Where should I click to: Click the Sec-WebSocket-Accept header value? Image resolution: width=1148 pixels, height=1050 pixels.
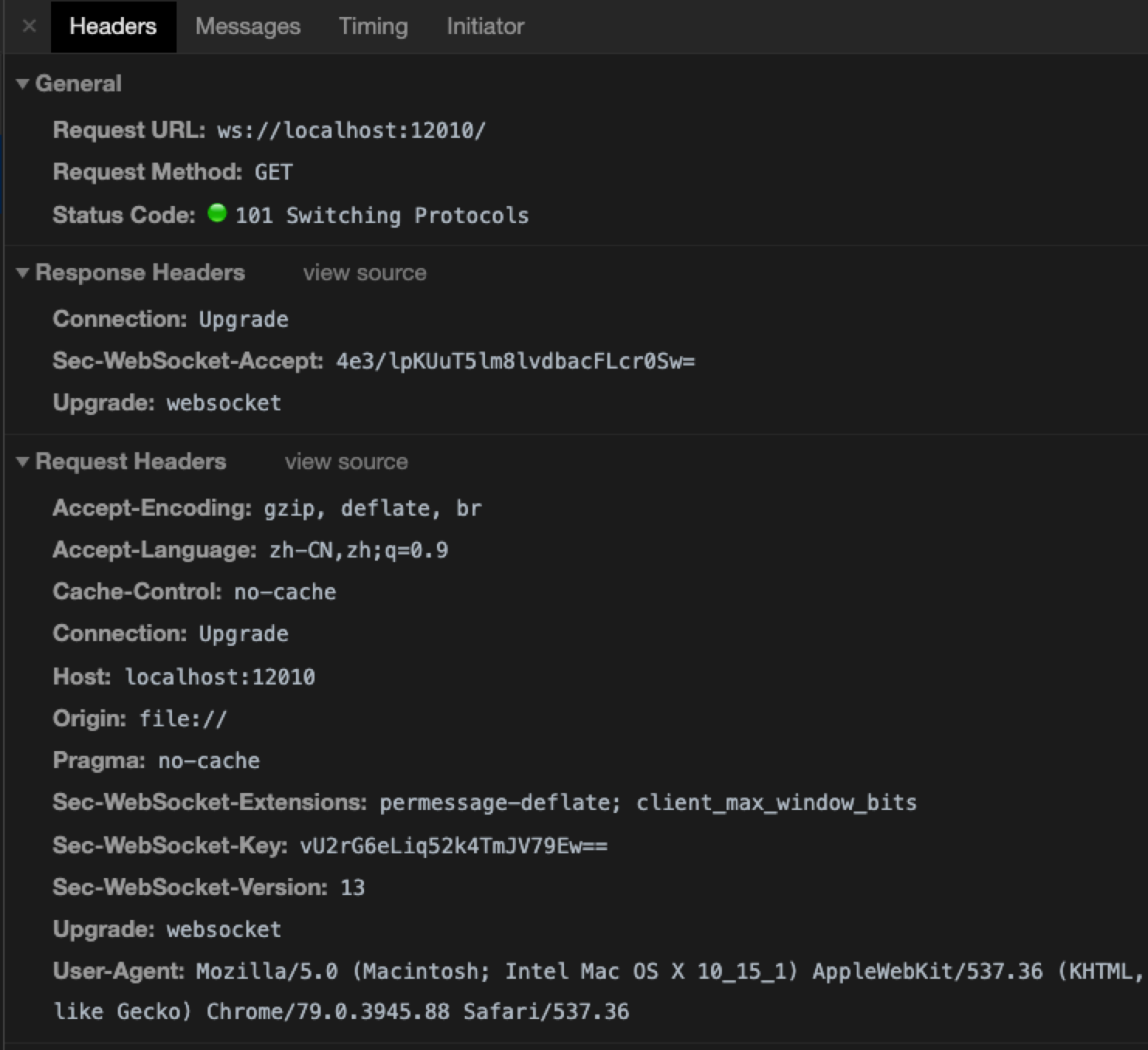coord(515,361)
